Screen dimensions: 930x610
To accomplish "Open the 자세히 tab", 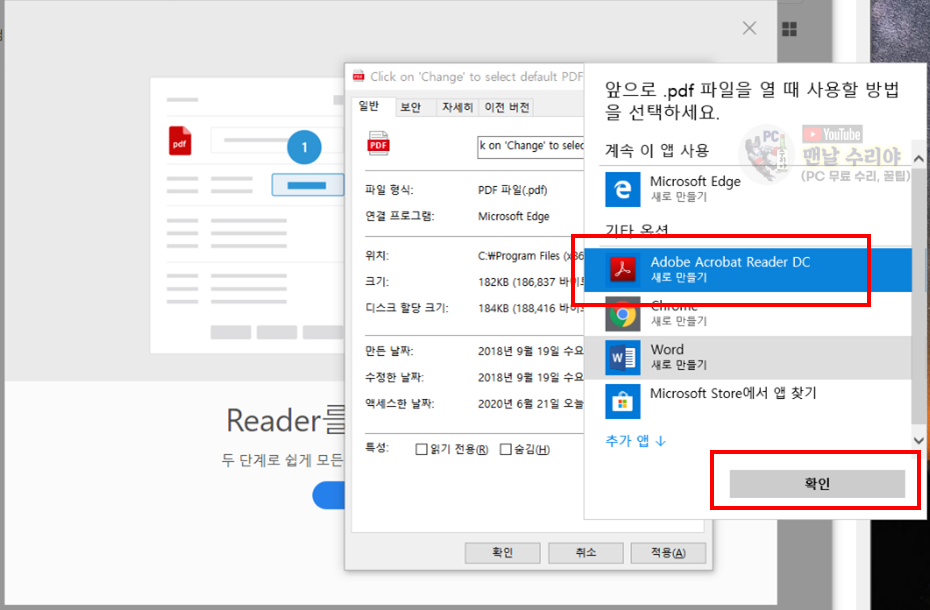I will [x=457, y=107].
